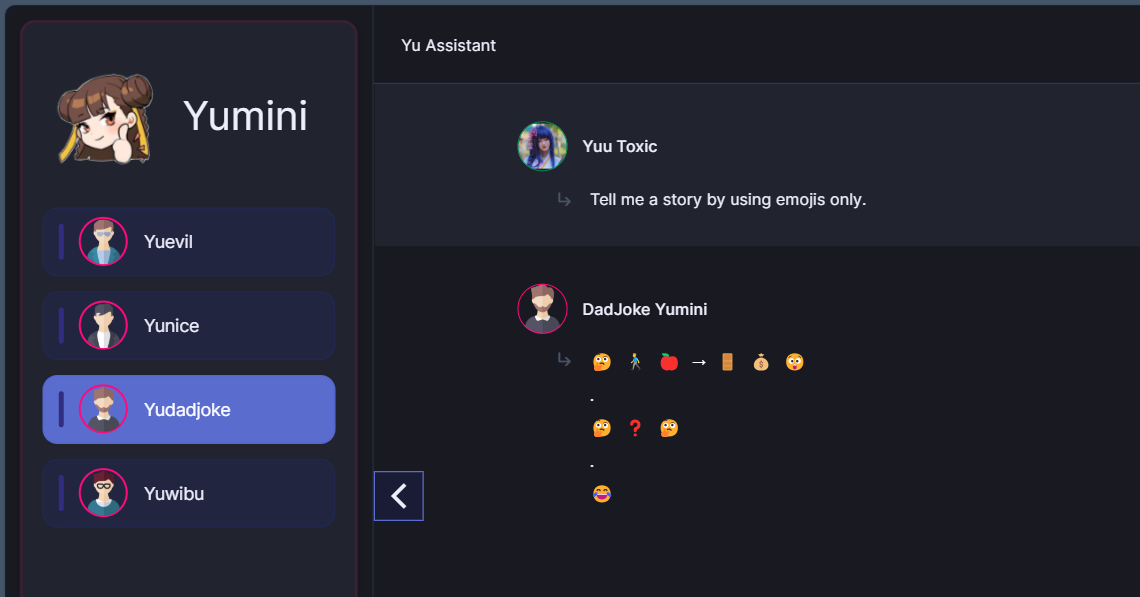Image resolution: width=1140 pixels, height=597 pixels.
Task: Click the Yudadjoke avatar icon
Action: pos(103,409)
